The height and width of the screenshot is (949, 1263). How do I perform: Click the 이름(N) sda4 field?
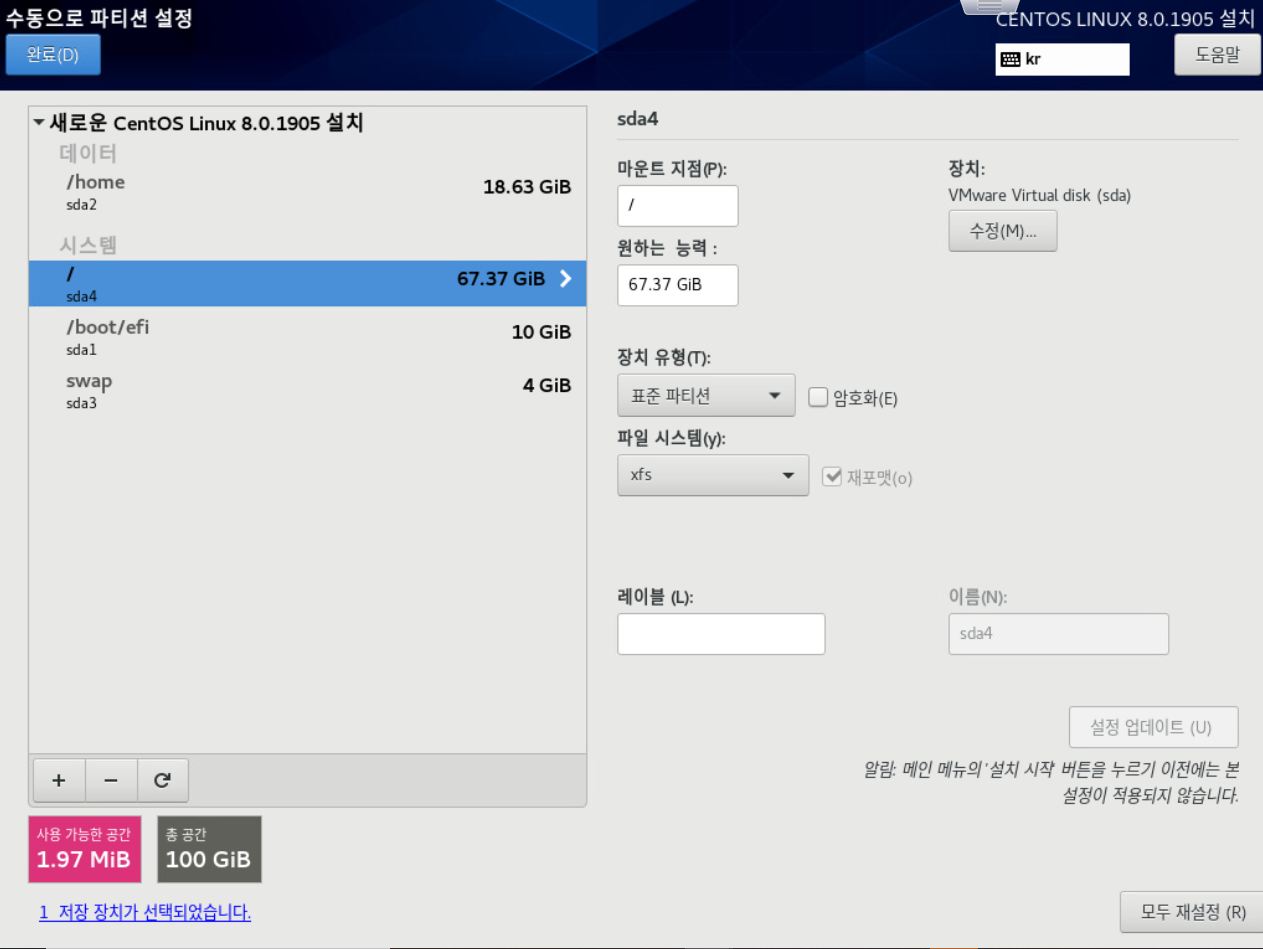point(1058,634)
